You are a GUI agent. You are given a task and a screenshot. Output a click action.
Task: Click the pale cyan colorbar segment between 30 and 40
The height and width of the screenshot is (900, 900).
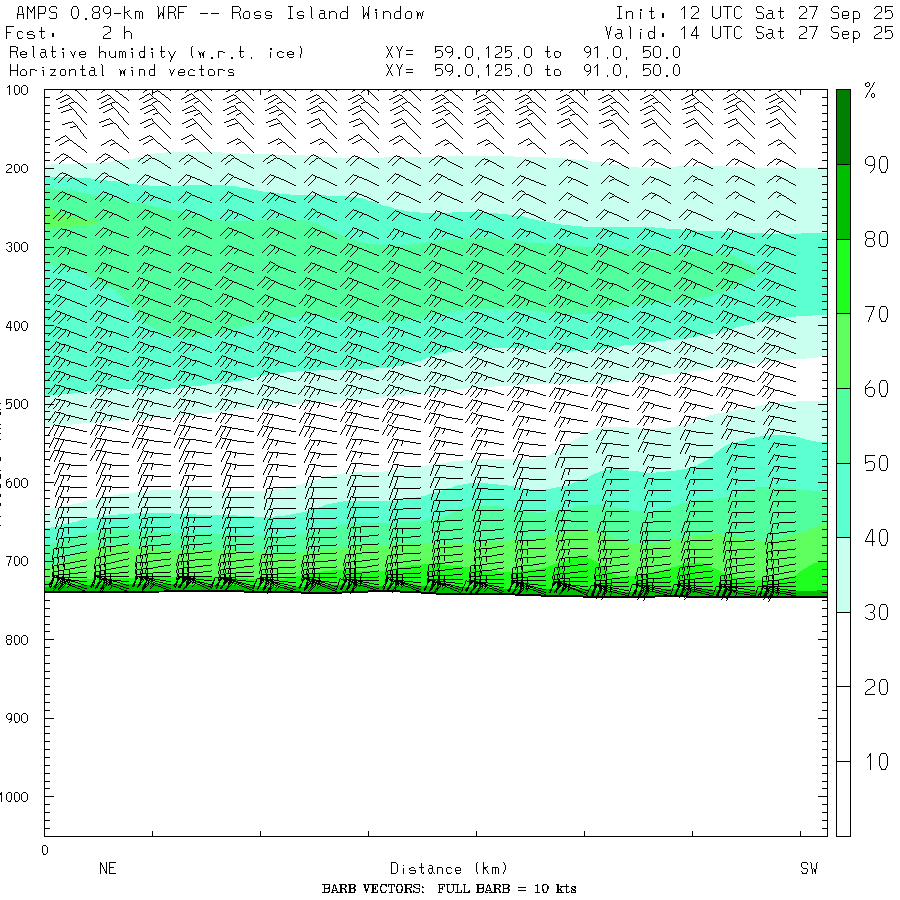point(843,575)
